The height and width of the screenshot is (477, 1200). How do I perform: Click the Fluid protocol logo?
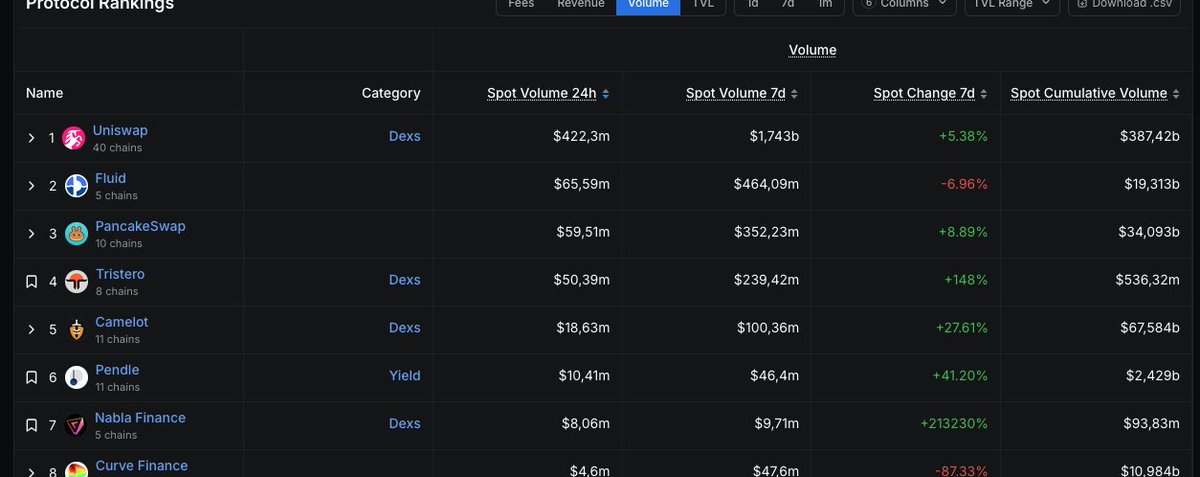tap(77, 186)
